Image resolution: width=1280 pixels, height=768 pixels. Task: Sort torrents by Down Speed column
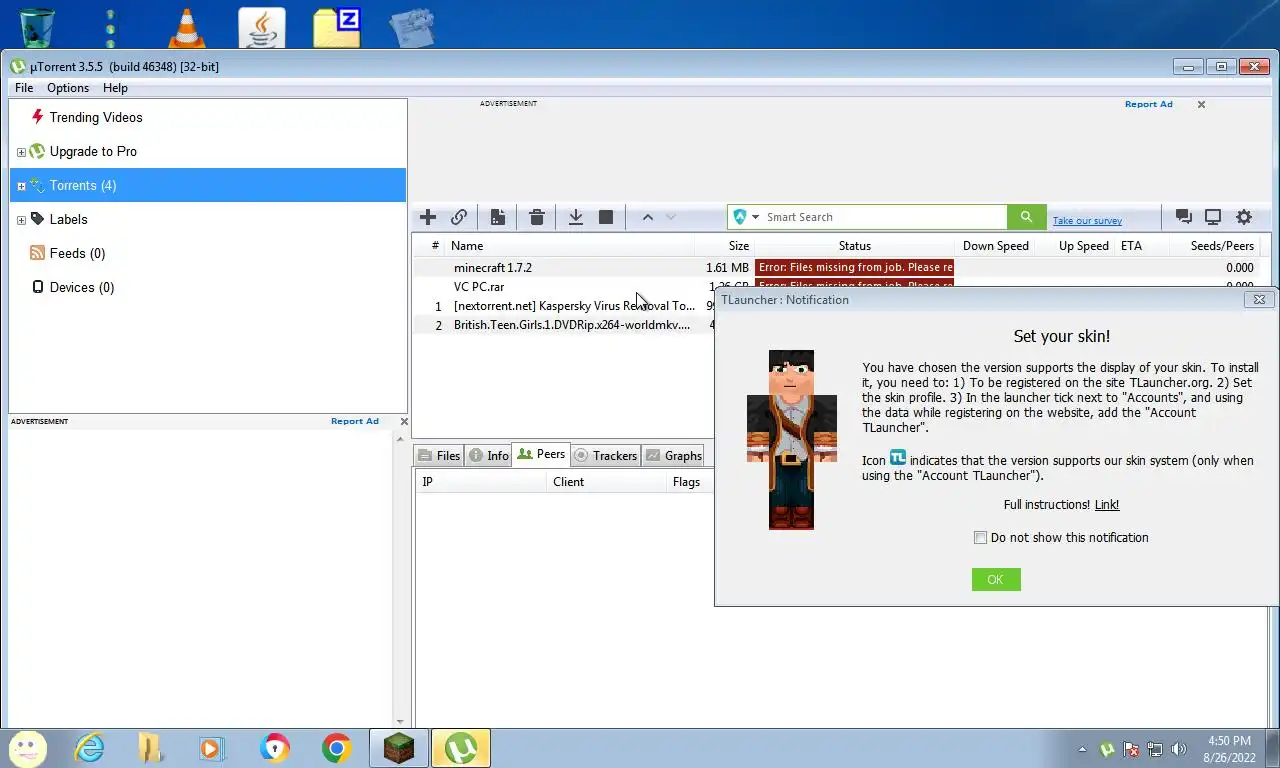(x=996, y=246)
